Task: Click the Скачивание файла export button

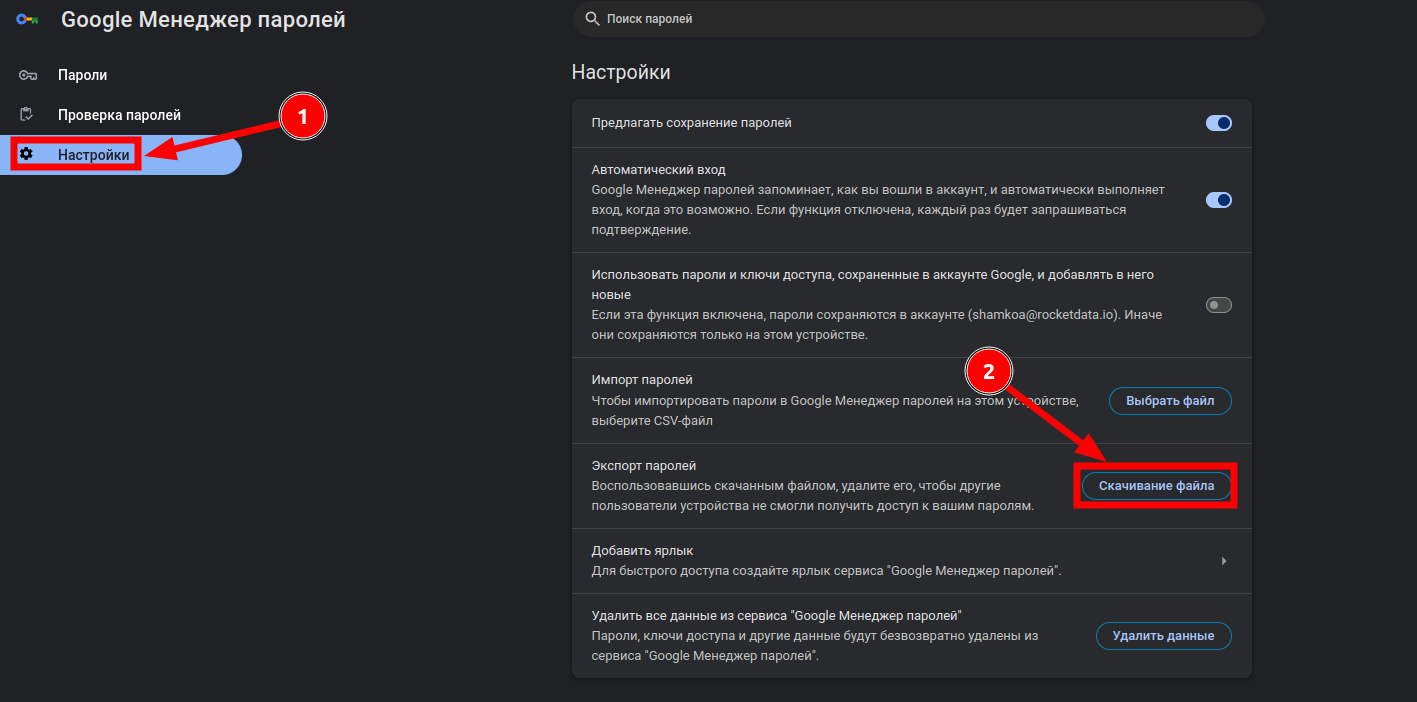Action: pyautogui.click(x=1156, y=486)
